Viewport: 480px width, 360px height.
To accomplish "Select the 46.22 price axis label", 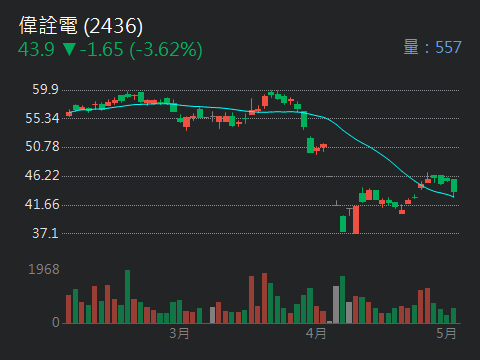I will point(42,175).
